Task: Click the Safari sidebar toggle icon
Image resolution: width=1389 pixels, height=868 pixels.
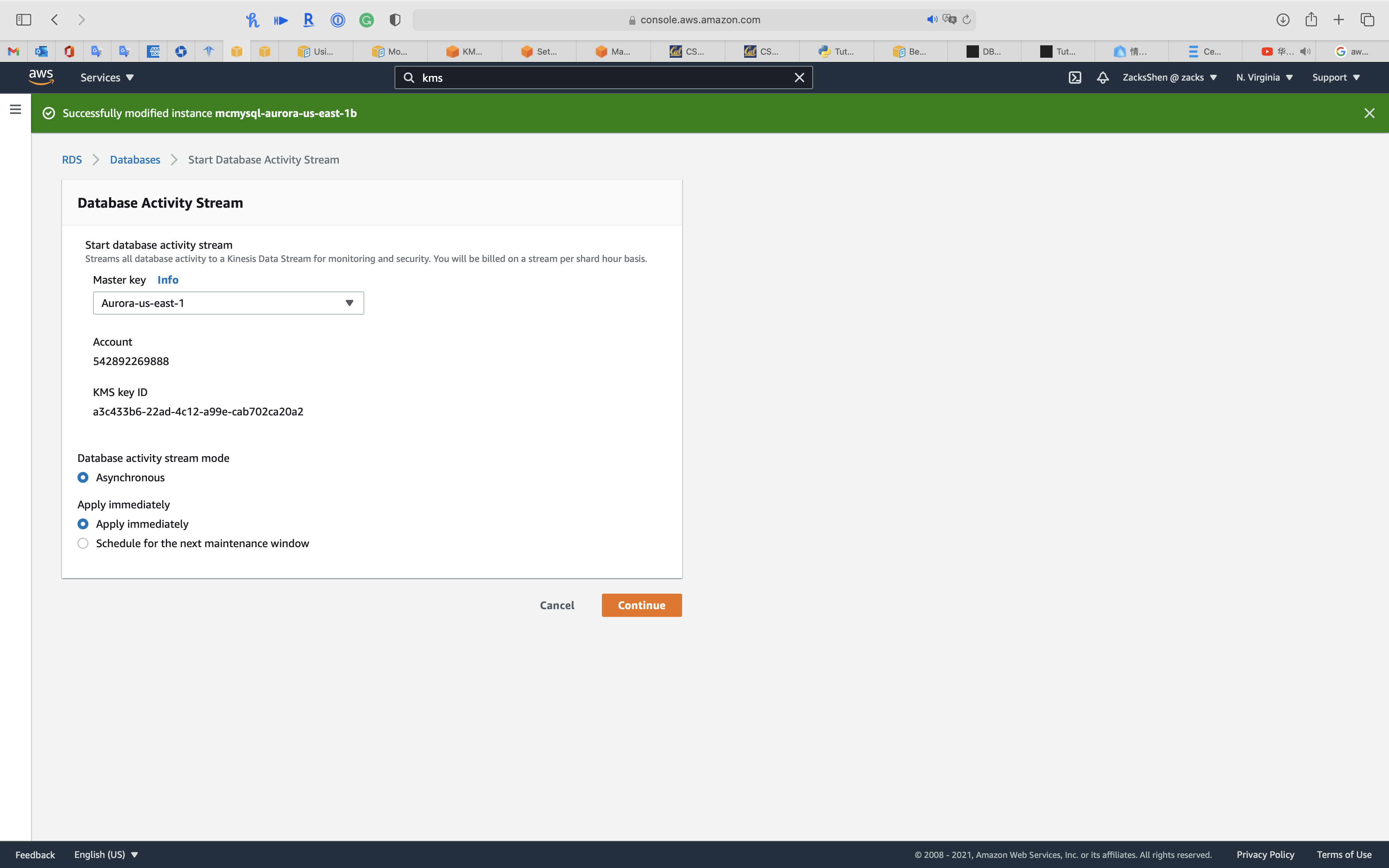Action: click(x=24, y=19)
